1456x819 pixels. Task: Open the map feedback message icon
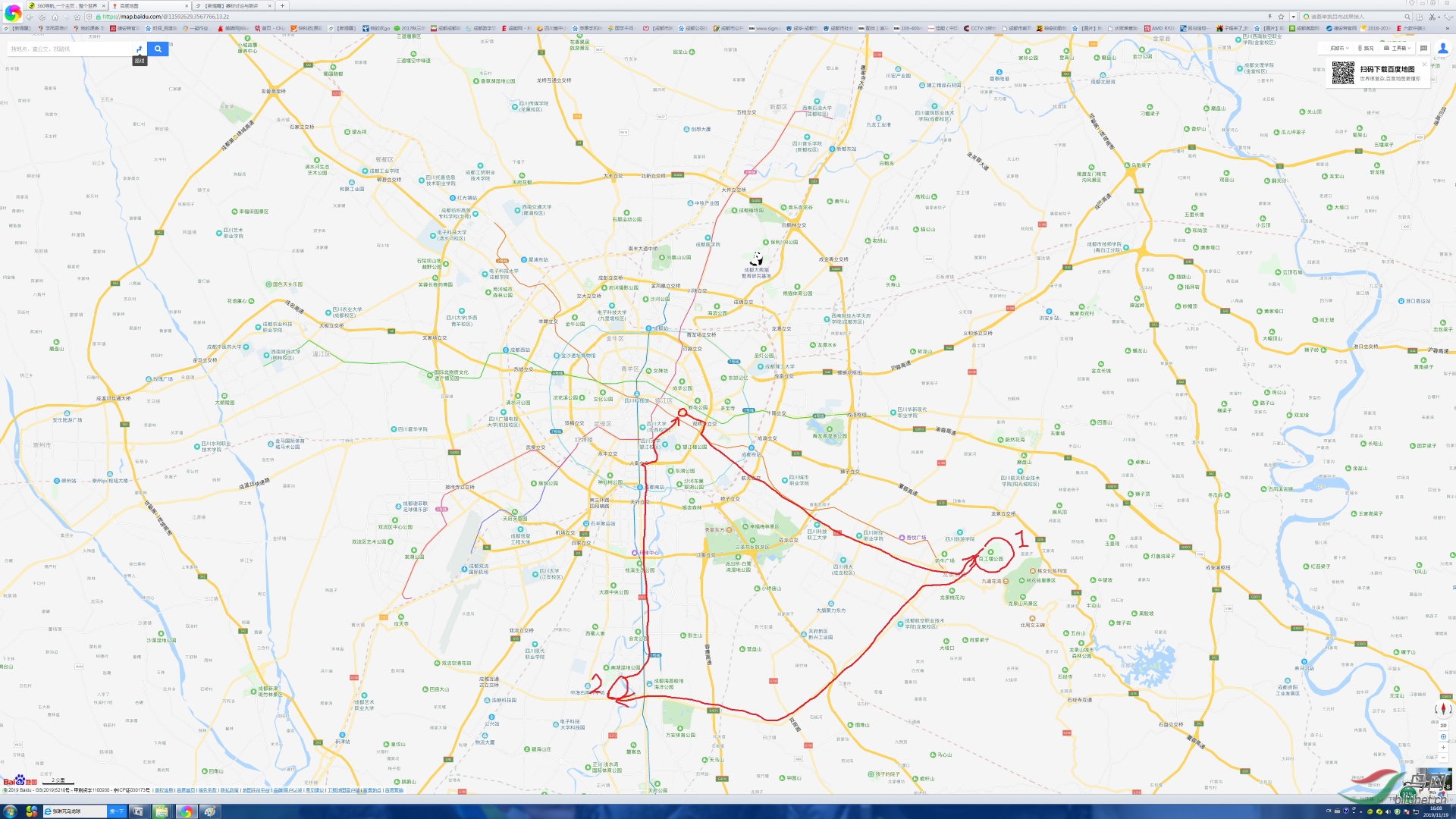[x=1423, y=49]
